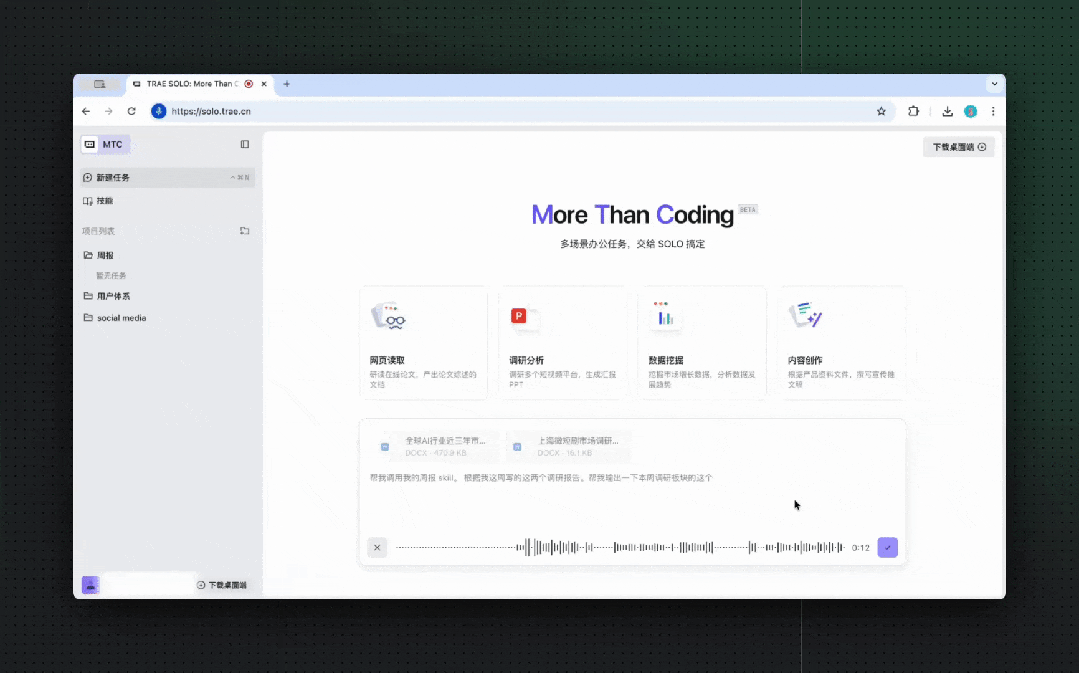Image resolution: width=1079 pixels, height=673 pixels.
Task: Bookmark this page with the star icon
Action: click(x=881, y=111)
